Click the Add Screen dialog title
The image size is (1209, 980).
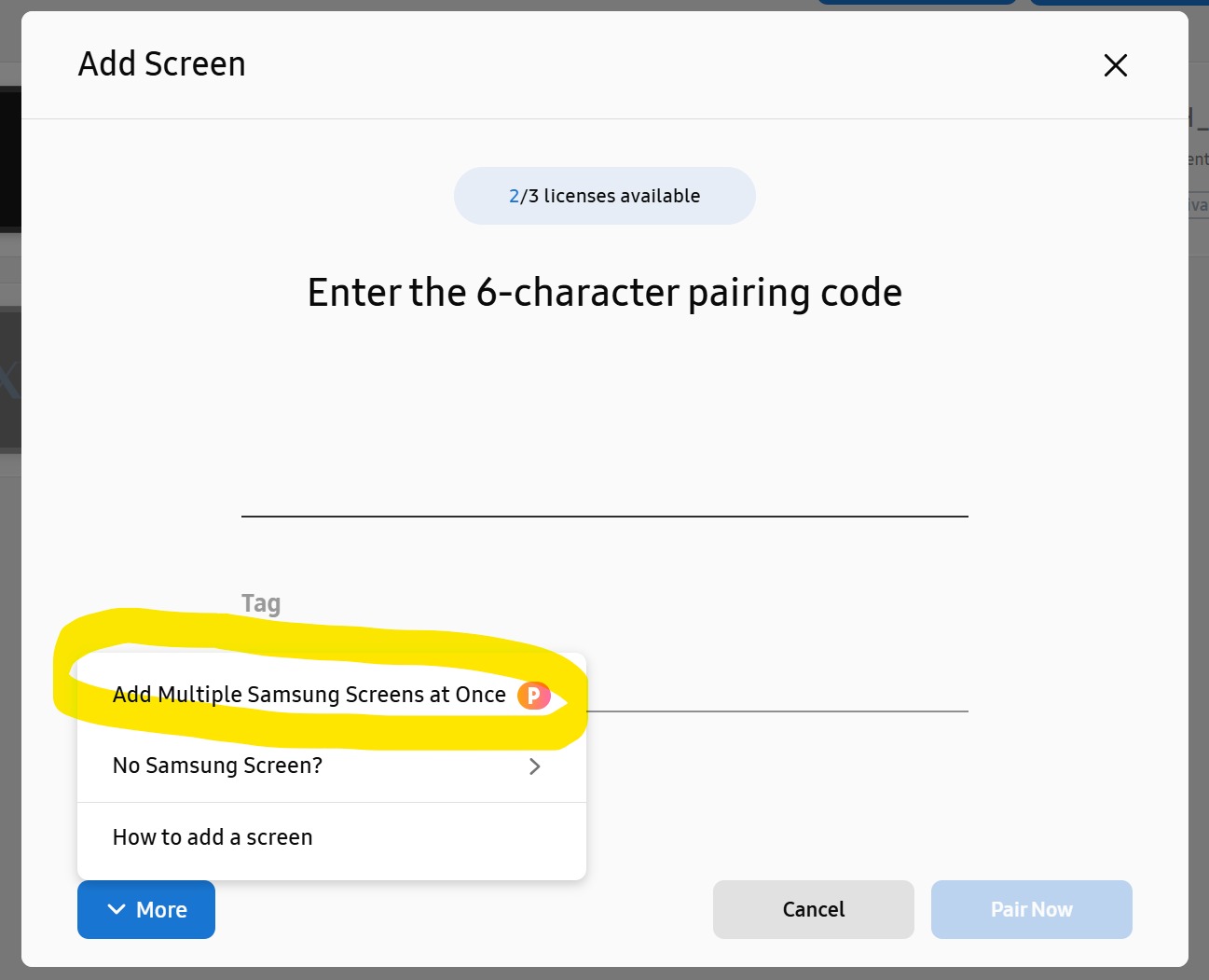click(x=162, y=64)
